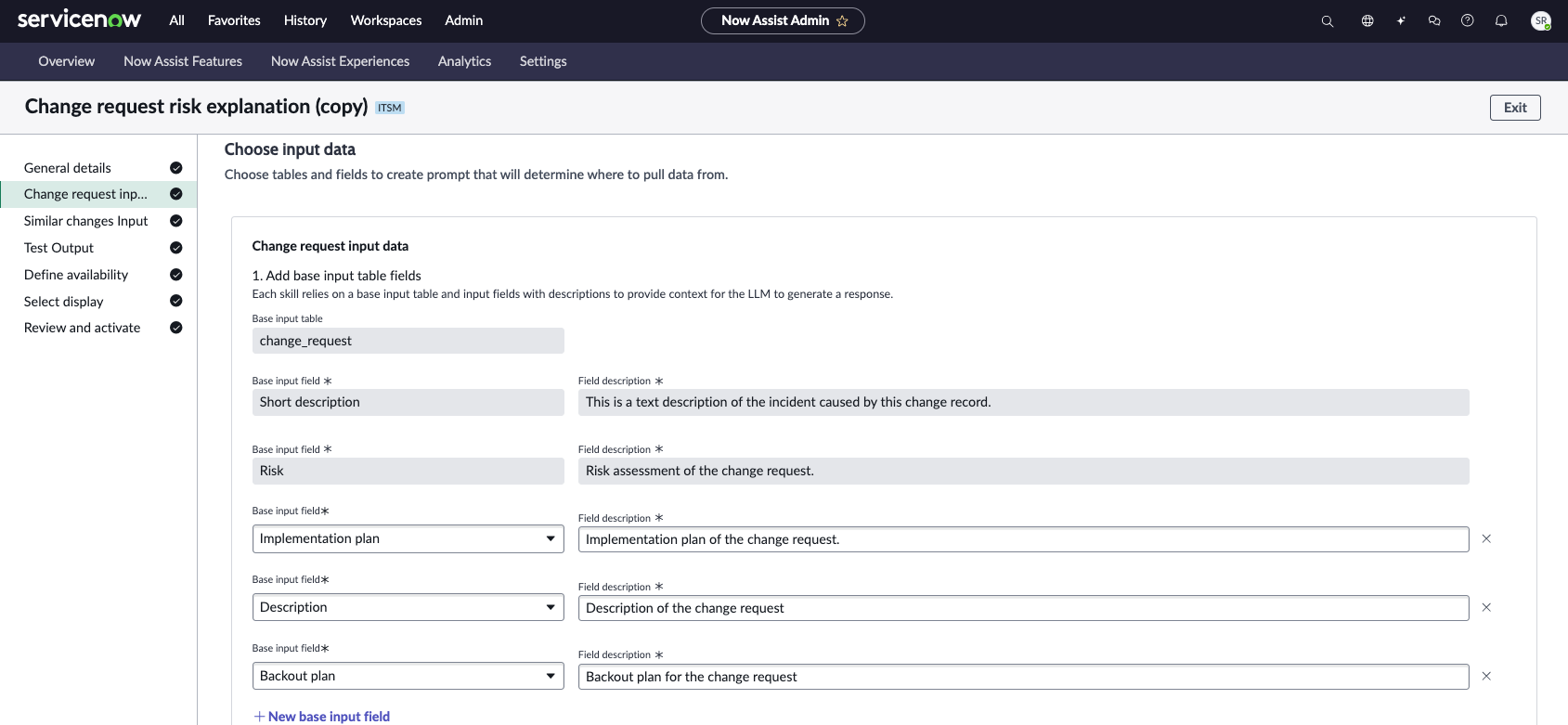Viewport: 1568px width, 725px height.
Task: Click the Implementation plan description field
Action: (x=1023, y=539)
